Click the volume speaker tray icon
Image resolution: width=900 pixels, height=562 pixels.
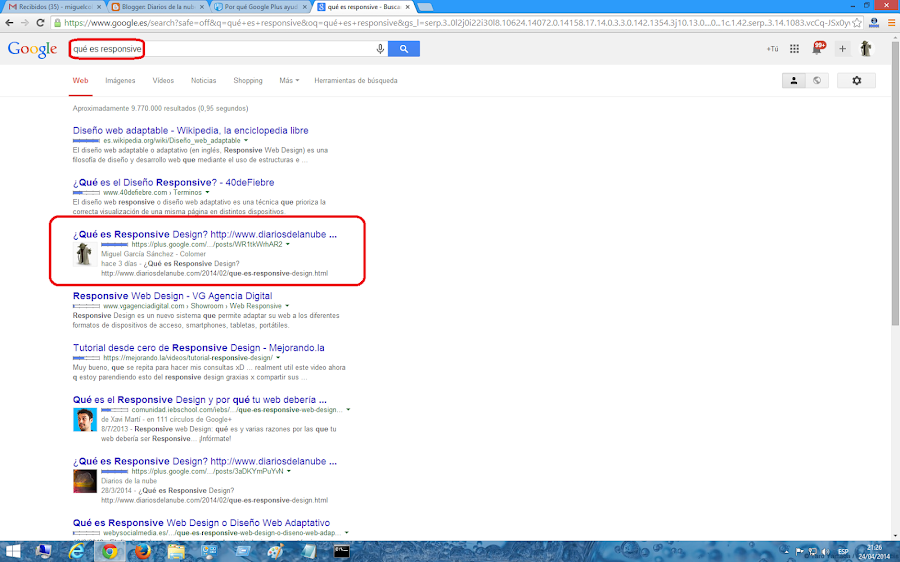825,552
